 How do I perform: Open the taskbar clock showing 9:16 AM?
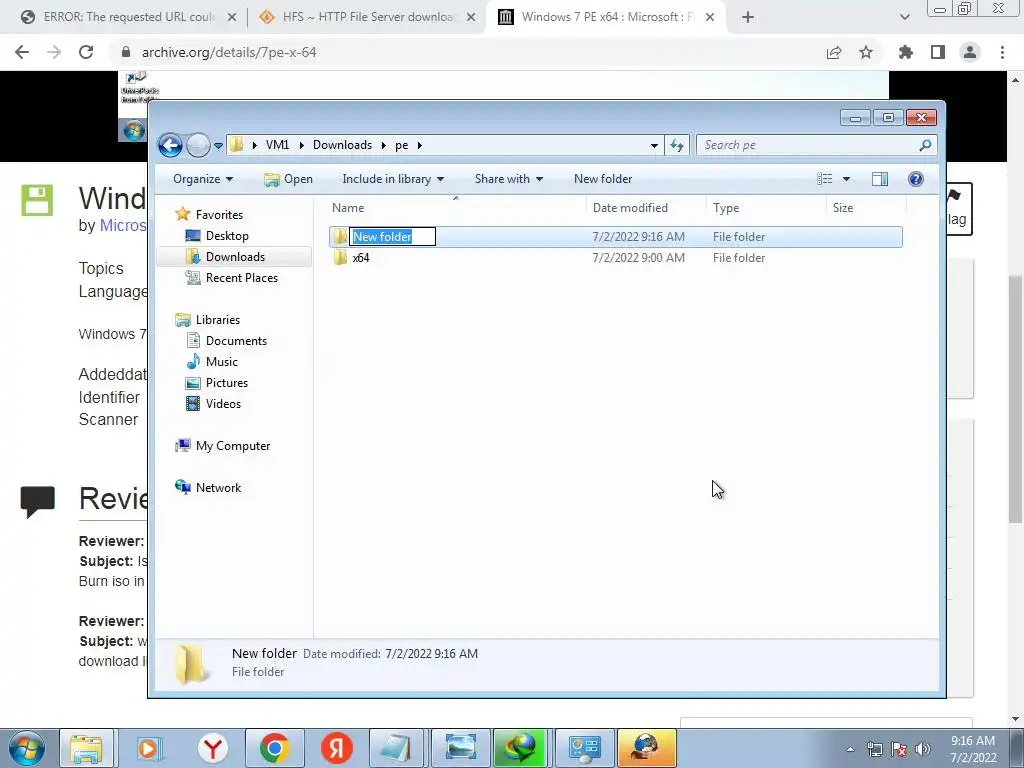point(973,749)
